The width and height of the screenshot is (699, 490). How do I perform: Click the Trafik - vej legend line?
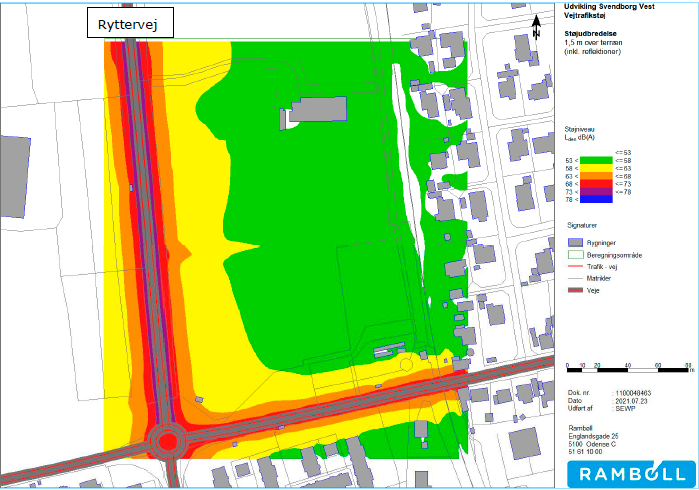575,267
